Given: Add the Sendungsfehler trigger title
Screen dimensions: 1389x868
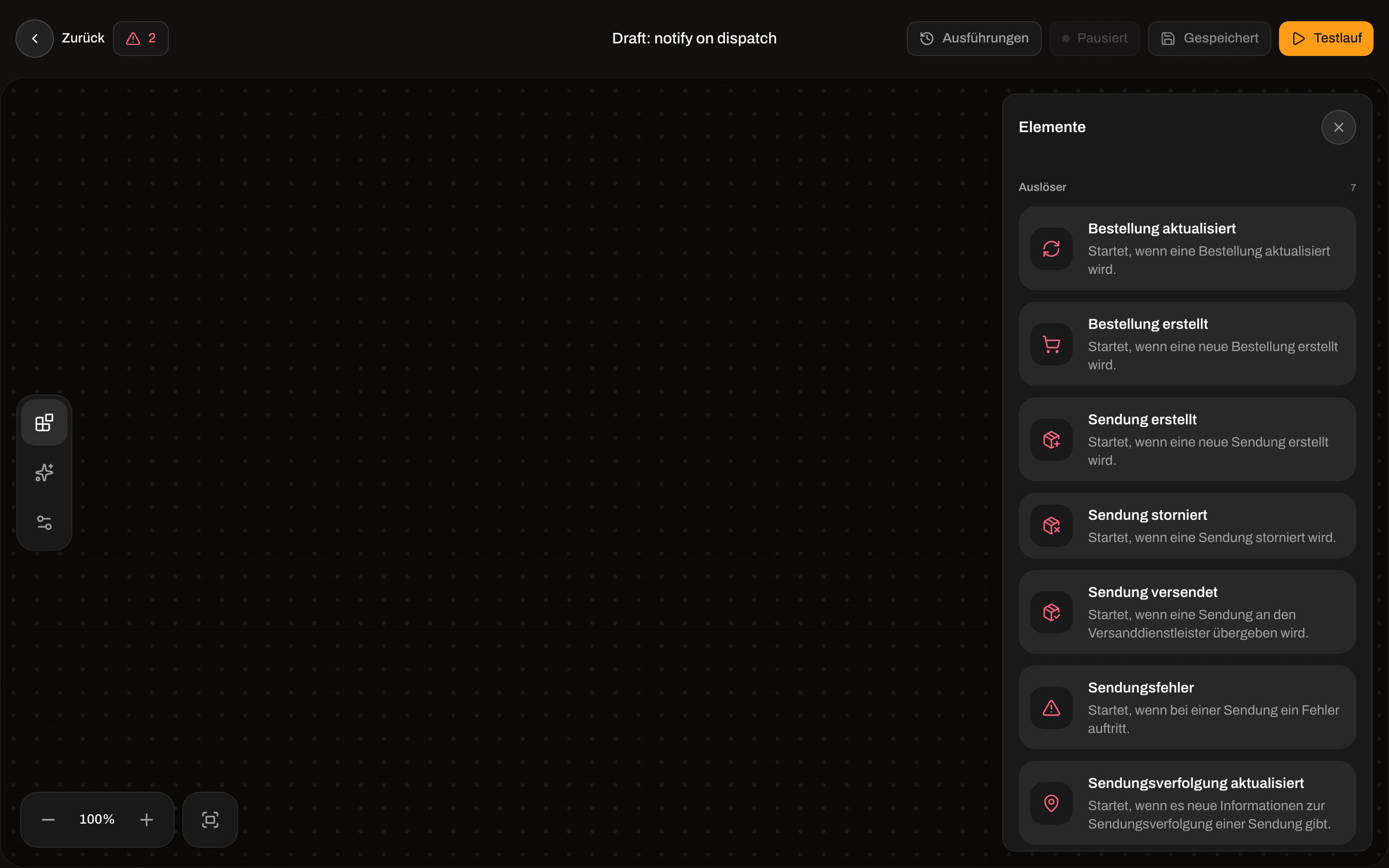Looking at the screenshot, I should (1141, 688).
